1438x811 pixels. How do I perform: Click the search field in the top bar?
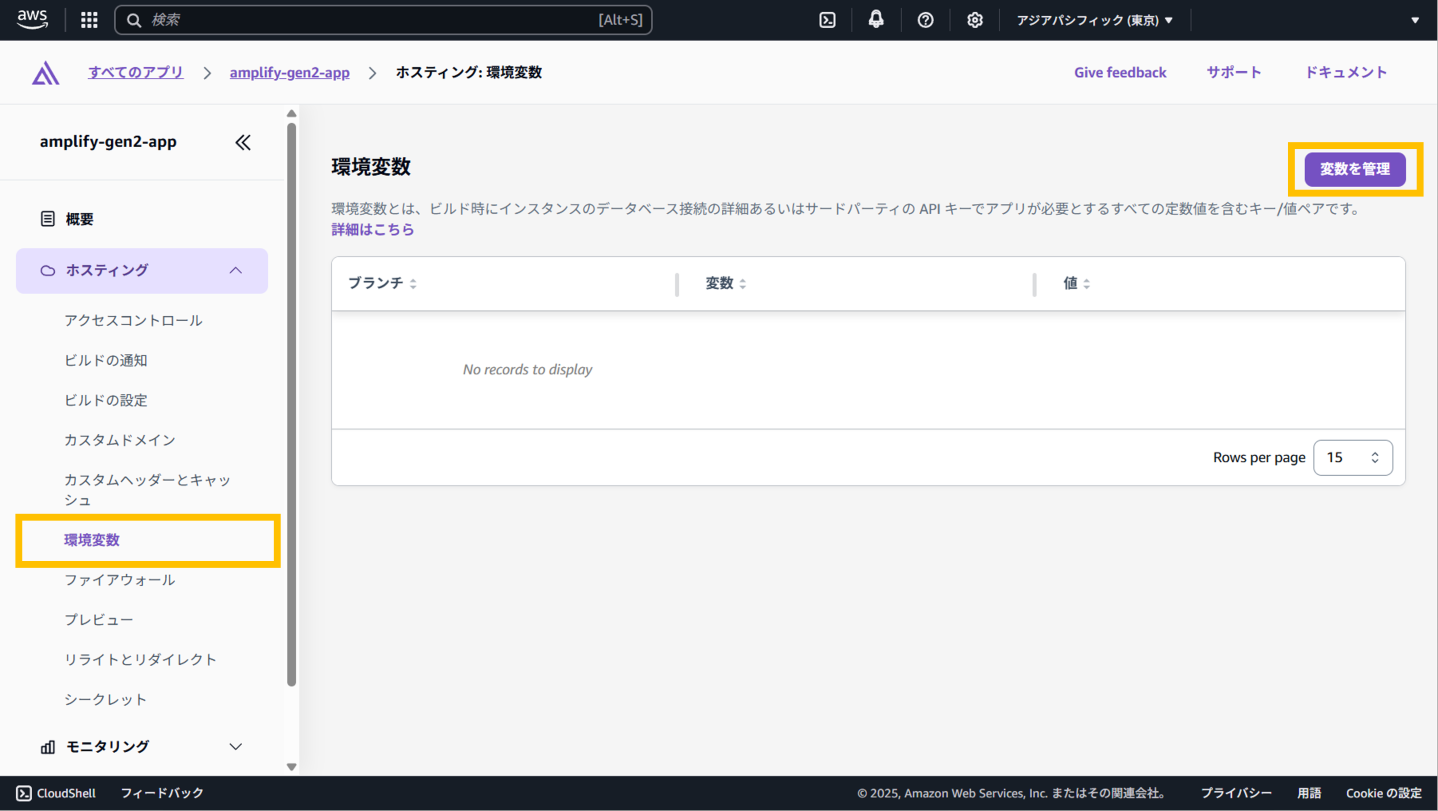click(383, 20)
